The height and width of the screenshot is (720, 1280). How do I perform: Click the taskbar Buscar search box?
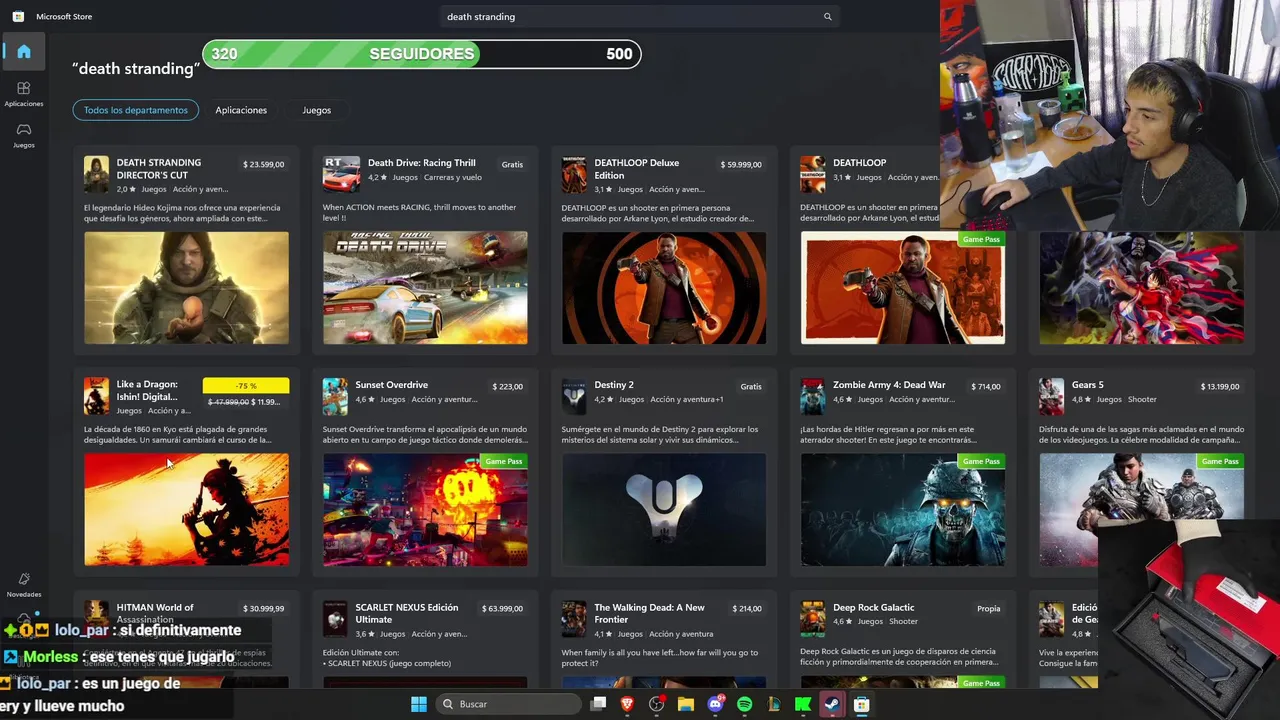click(x=508, y=704)
